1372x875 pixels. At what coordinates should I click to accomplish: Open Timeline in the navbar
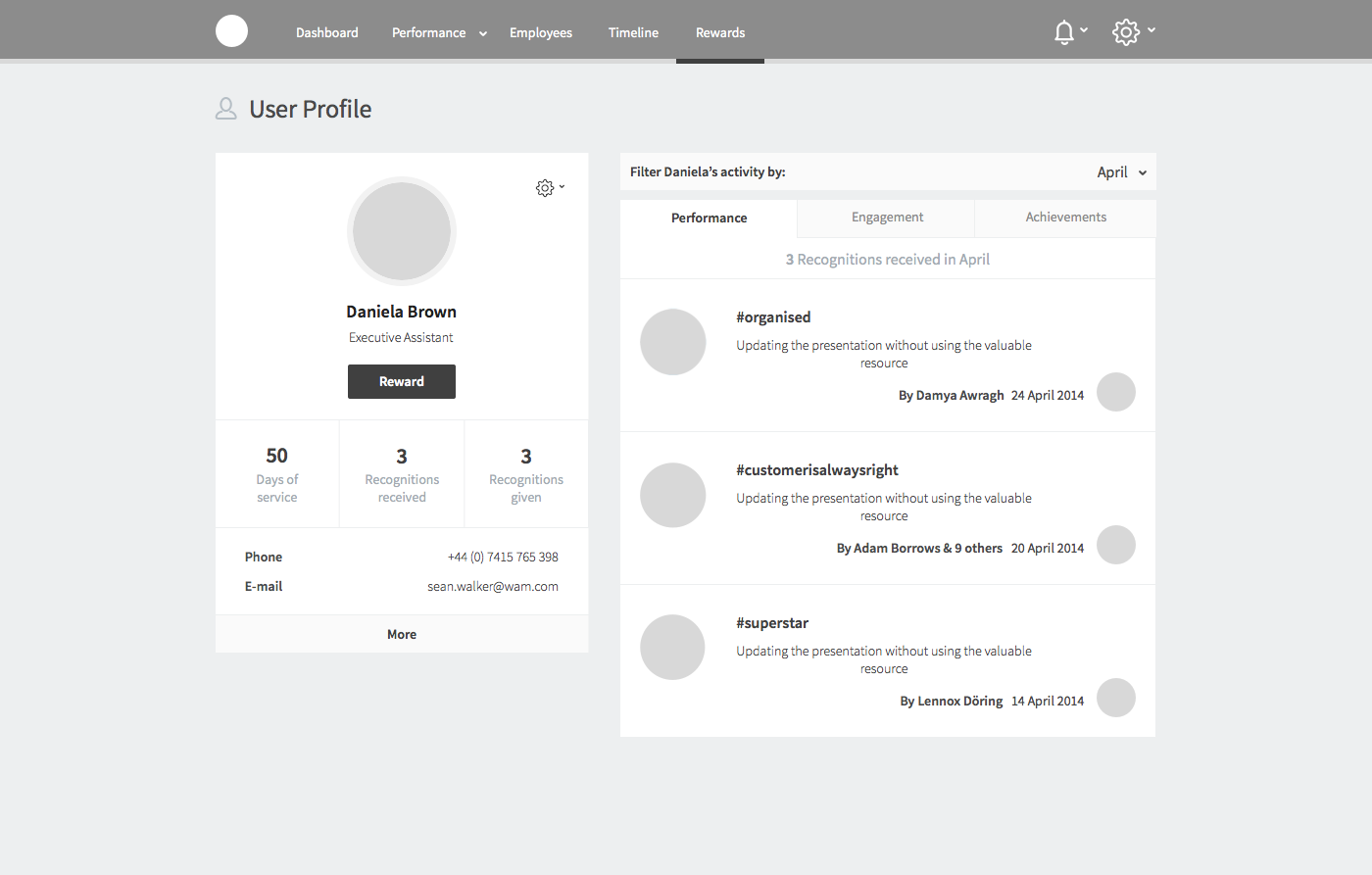click(633, 32)
